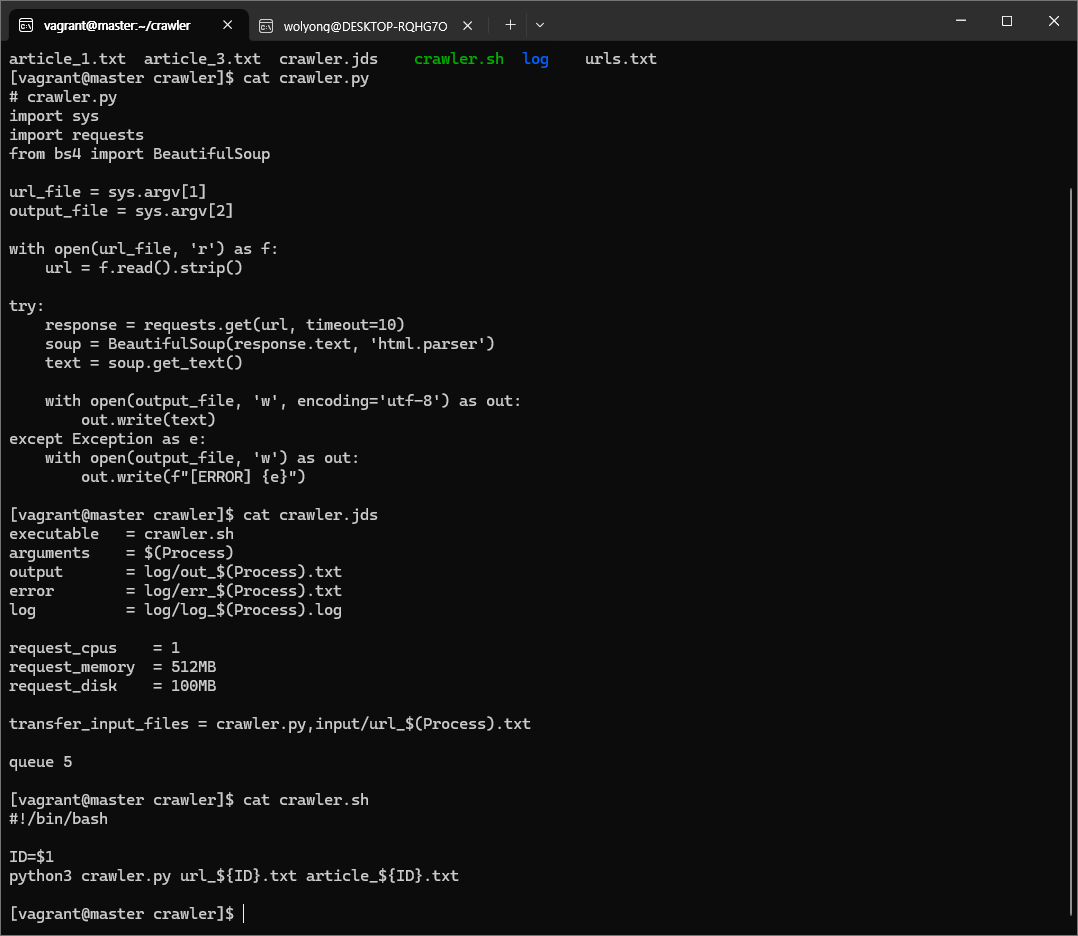Select the vagrant@master:~/crawler tab
1078x936 pixels.
117,25
